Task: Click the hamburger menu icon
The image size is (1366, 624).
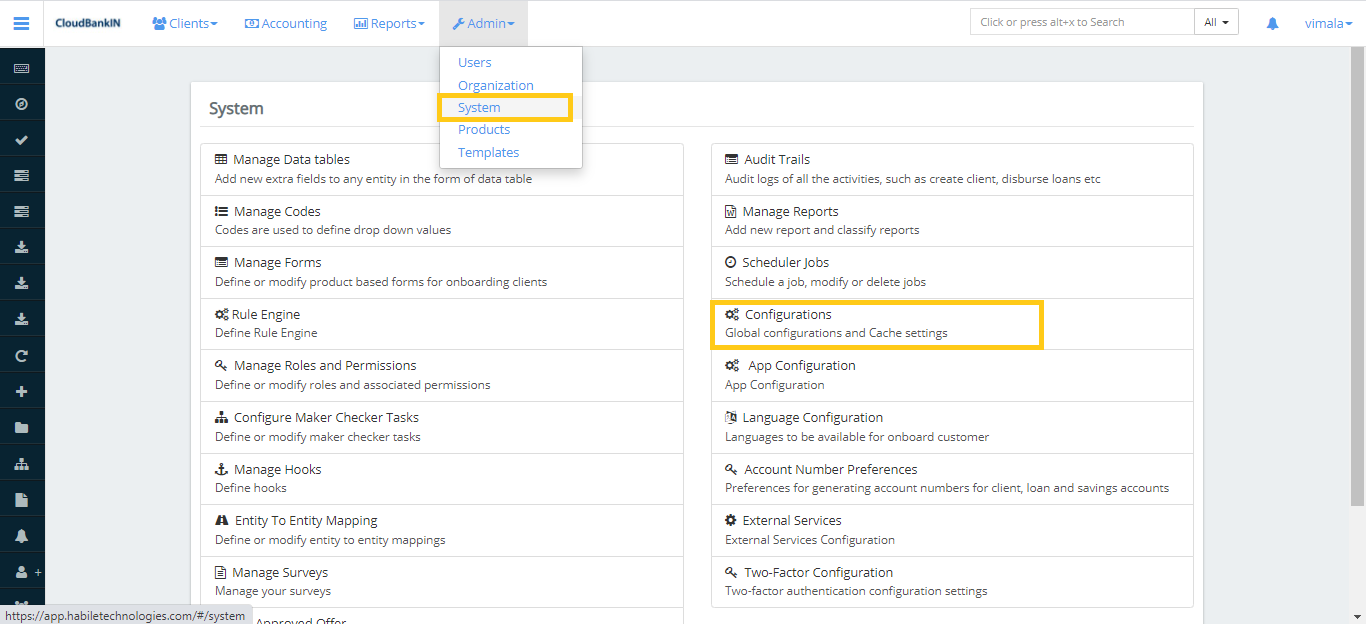Action: 21,23
